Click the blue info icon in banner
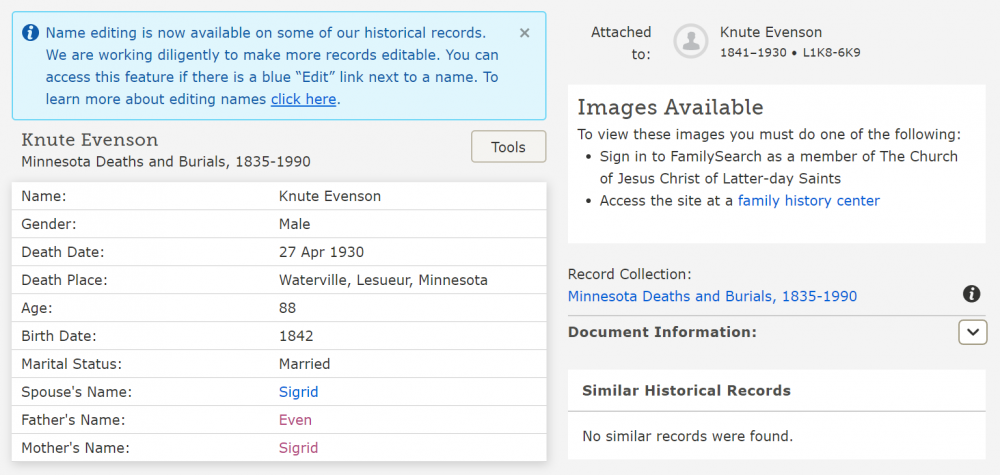Screen dimensions: 1000x475 pos(31,33)
